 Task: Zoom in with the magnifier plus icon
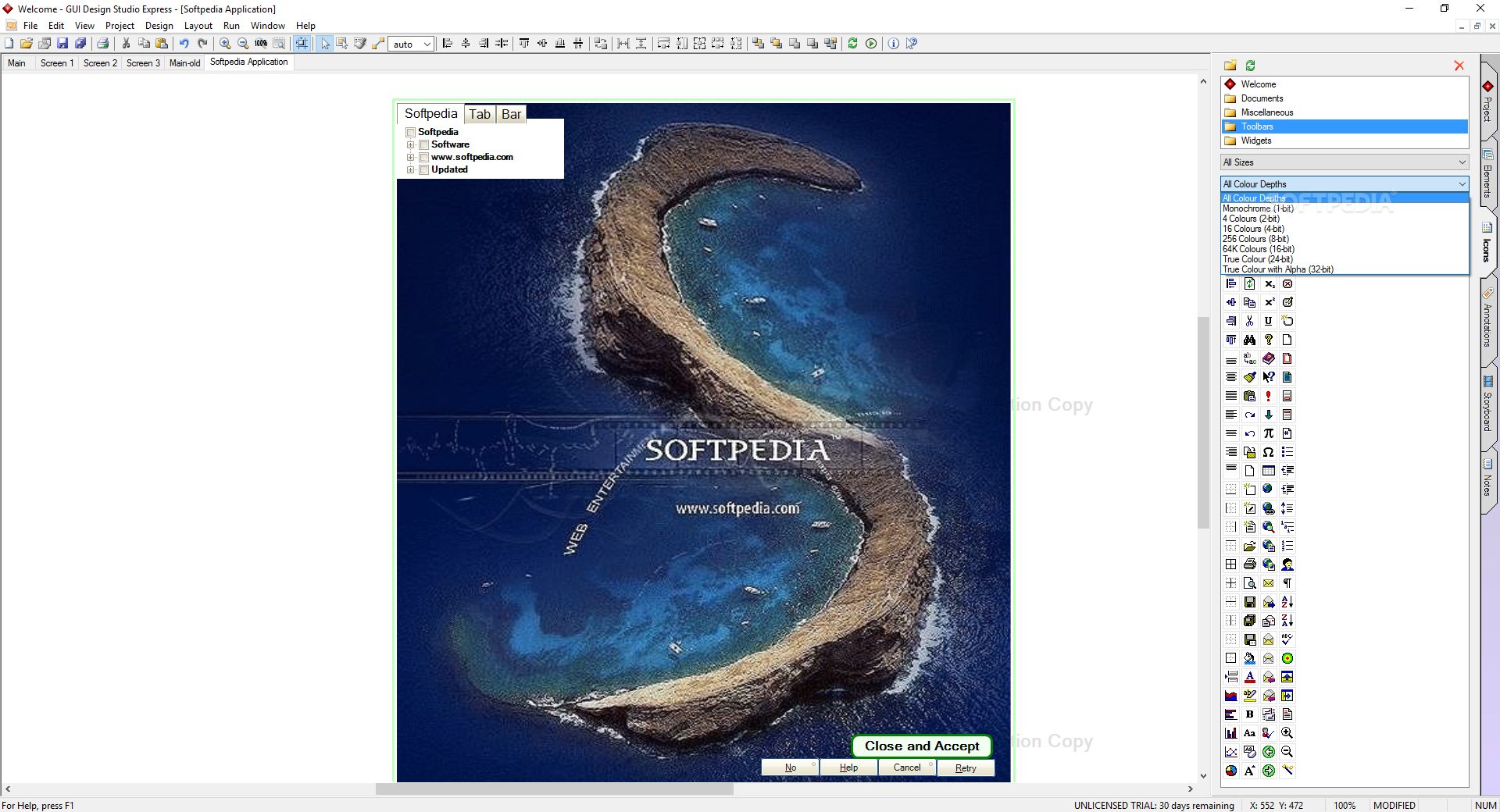click(226, 44)
